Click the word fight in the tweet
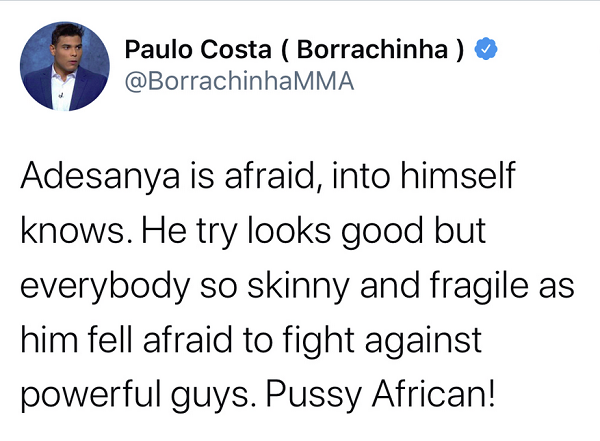Image resolution: width=600 pixels, height=441 pixels. pyautogui.click(x=319, y=341)
